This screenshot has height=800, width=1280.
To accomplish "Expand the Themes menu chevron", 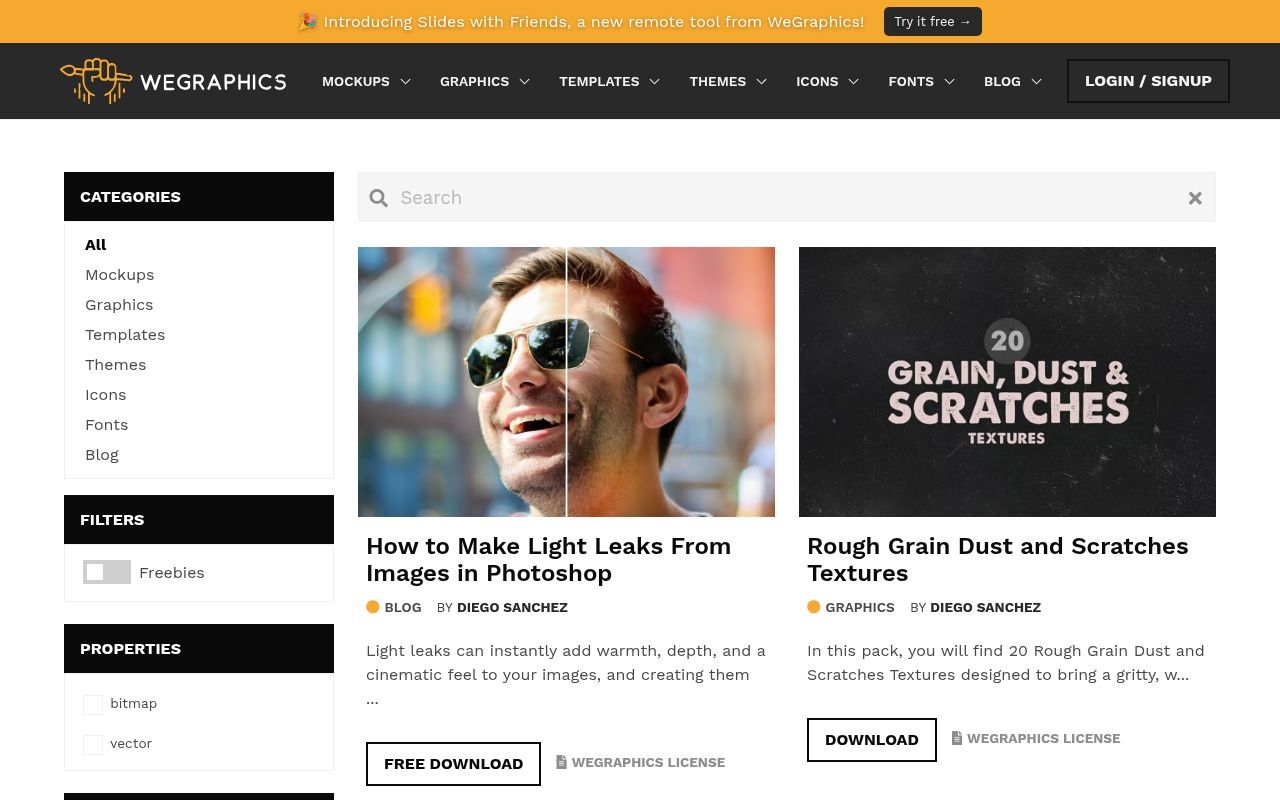I will point(761,82).
